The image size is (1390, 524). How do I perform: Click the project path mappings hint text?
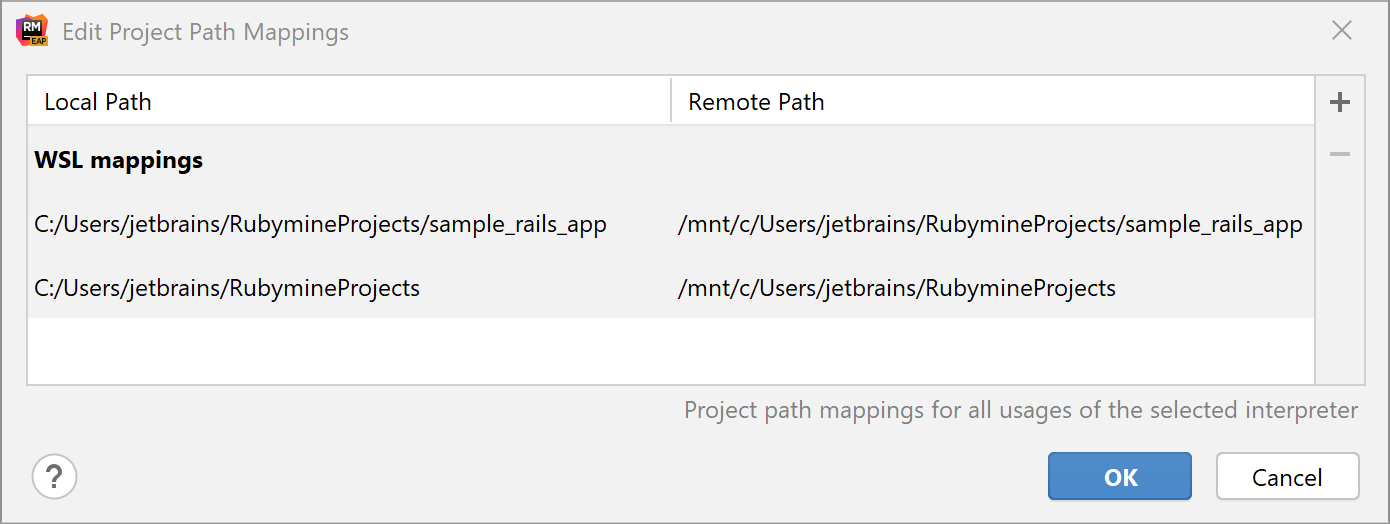[x=1020, y=410]
